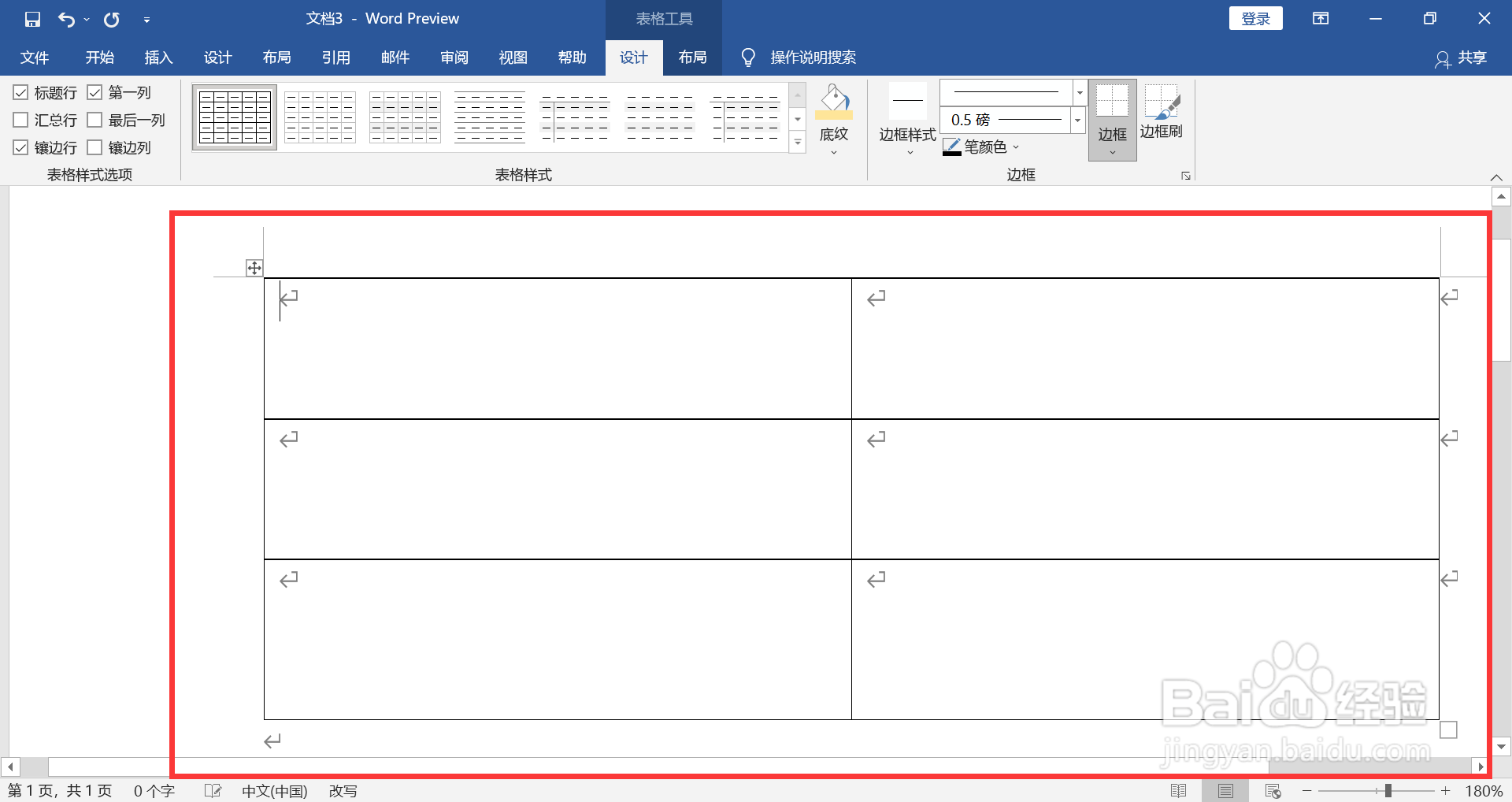Click the 笔颜色 pen color swatch

pyautogui.click(x=951, y=147)
